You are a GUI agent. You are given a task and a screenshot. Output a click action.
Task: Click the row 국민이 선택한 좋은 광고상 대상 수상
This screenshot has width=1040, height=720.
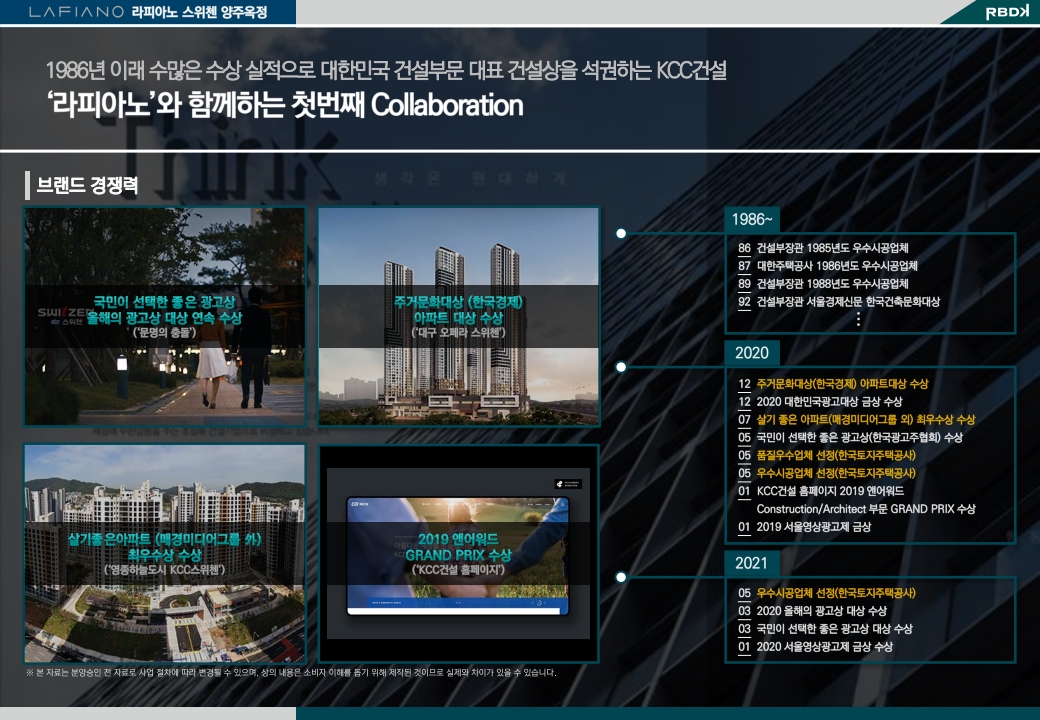tap(825, 629)
